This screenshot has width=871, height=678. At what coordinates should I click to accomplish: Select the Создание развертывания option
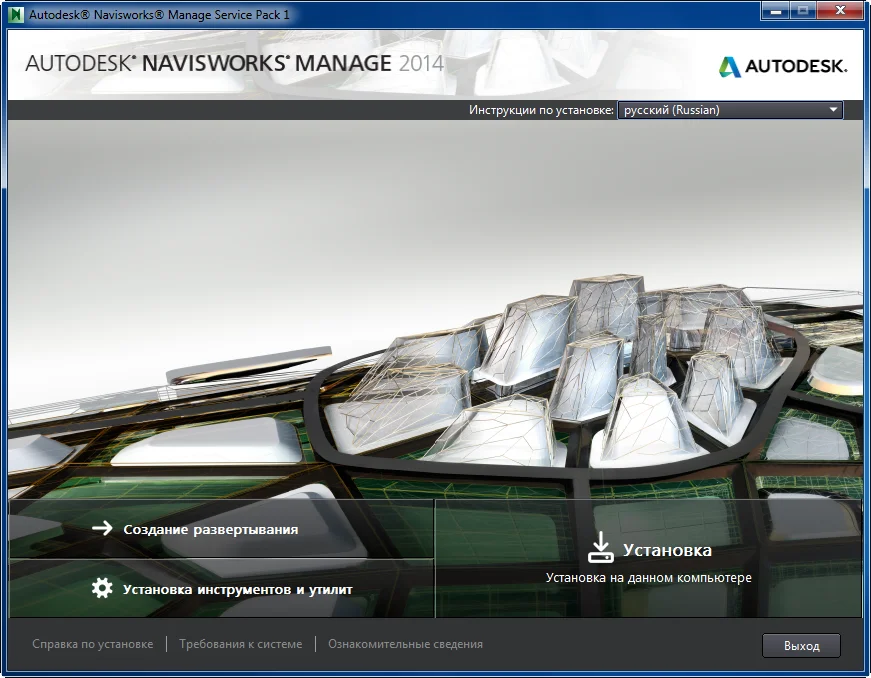click(x=210, y=529)
